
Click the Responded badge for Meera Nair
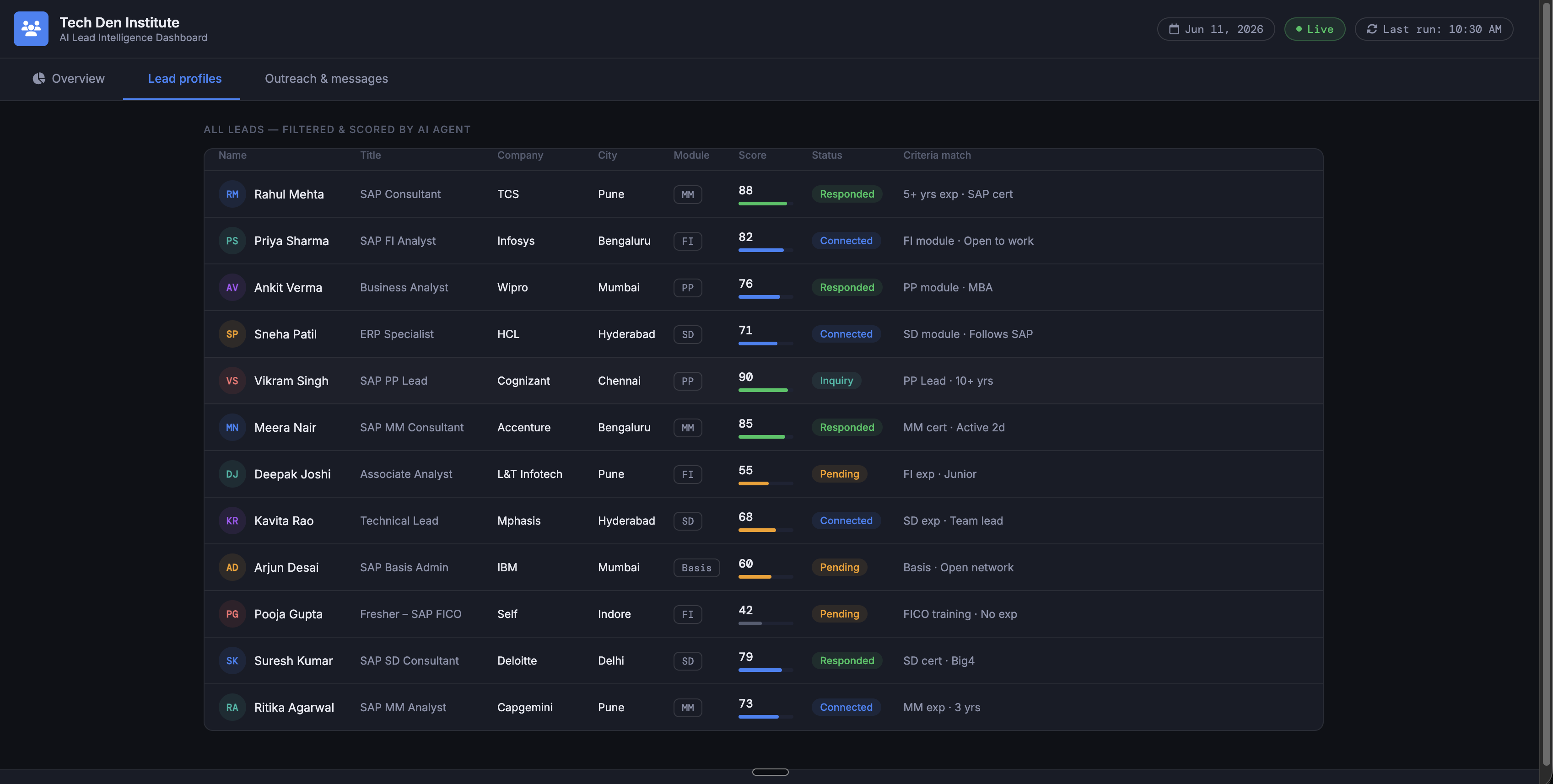tap(847, 427)
